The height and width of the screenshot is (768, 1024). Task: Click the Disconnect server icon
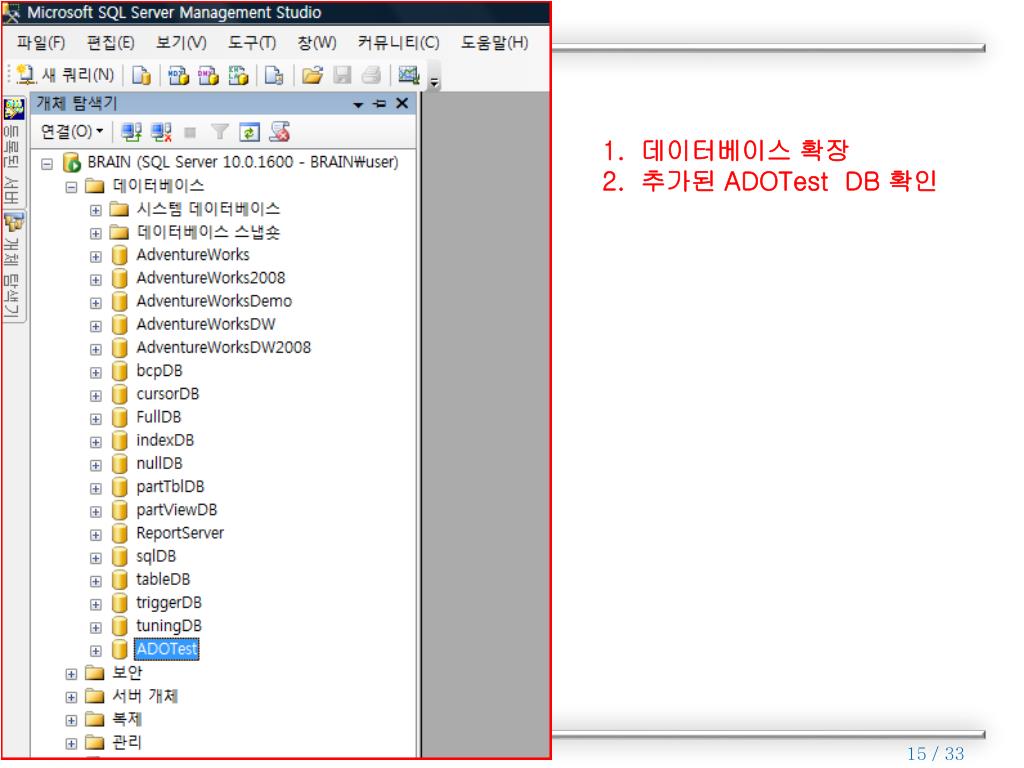(x=161, y=133)
